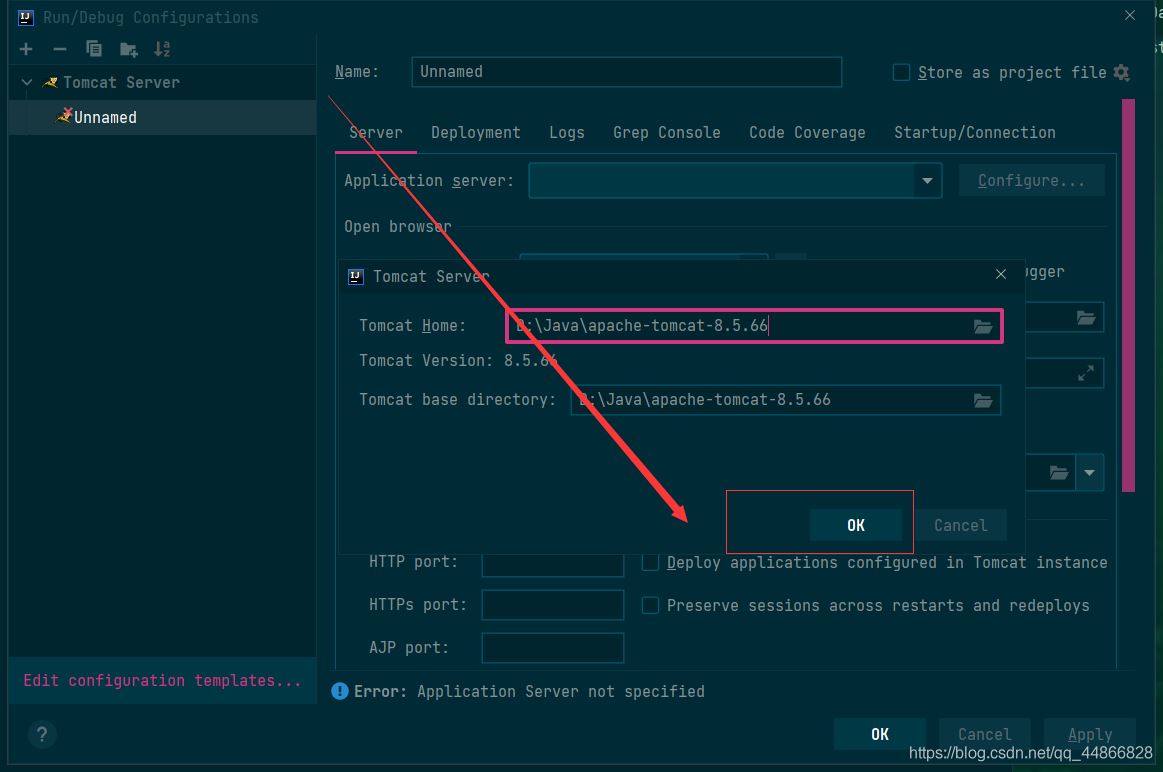Create new configuration folder icon
This screenshot has width=1163, height=772.
point(128,50)
